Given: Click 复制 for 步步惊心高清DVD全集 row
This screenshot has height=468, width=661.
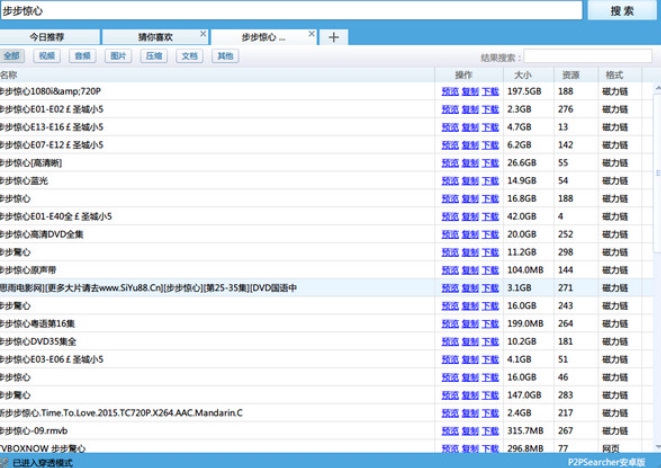Looking at the screenshot, I should click(470, 234).
